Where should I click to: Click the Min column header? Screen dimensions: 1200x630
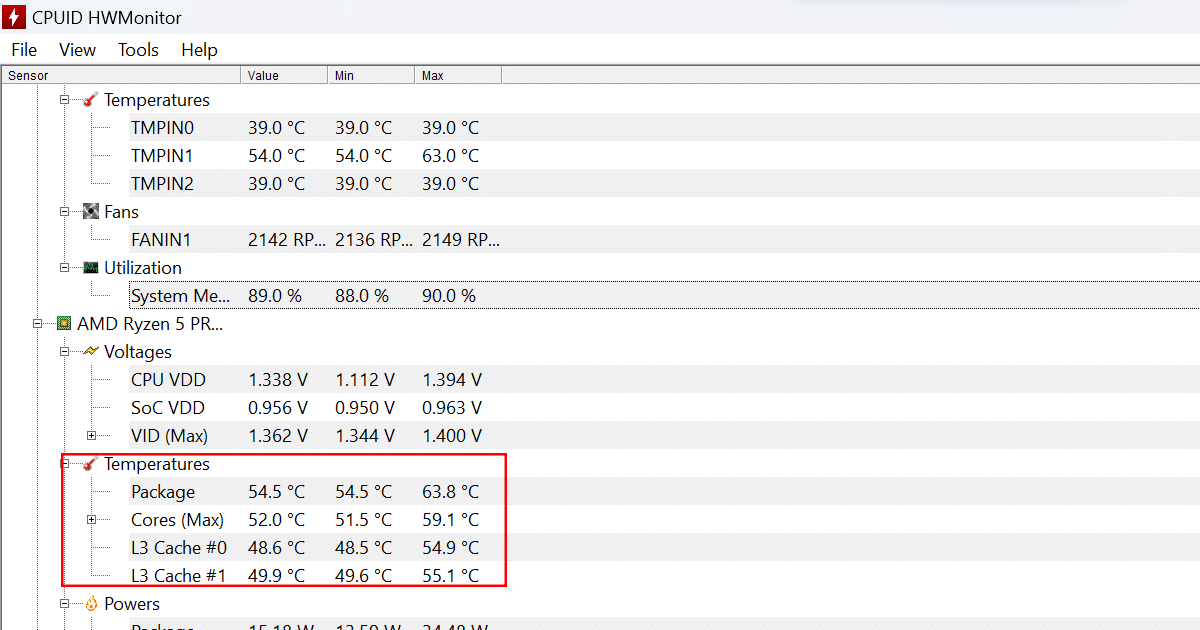pyautogui.click(x=371, y=76)
